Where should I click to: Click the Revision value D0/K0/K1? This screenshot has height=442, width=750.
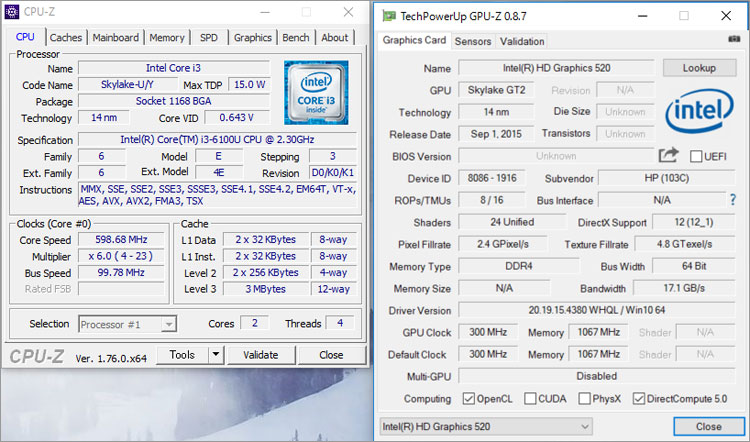click(332, 173)
